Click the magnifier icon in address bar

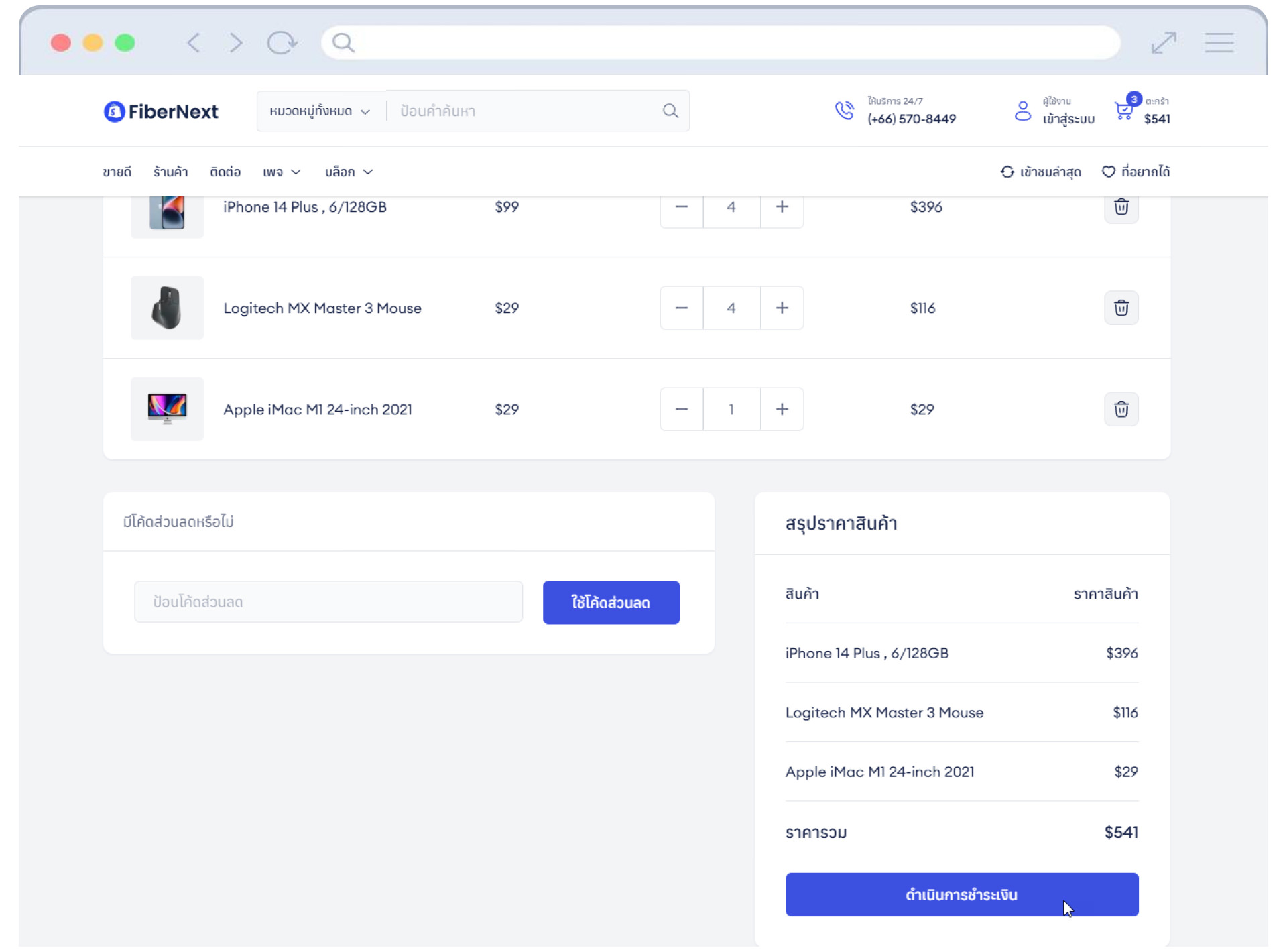pos(343,43)
